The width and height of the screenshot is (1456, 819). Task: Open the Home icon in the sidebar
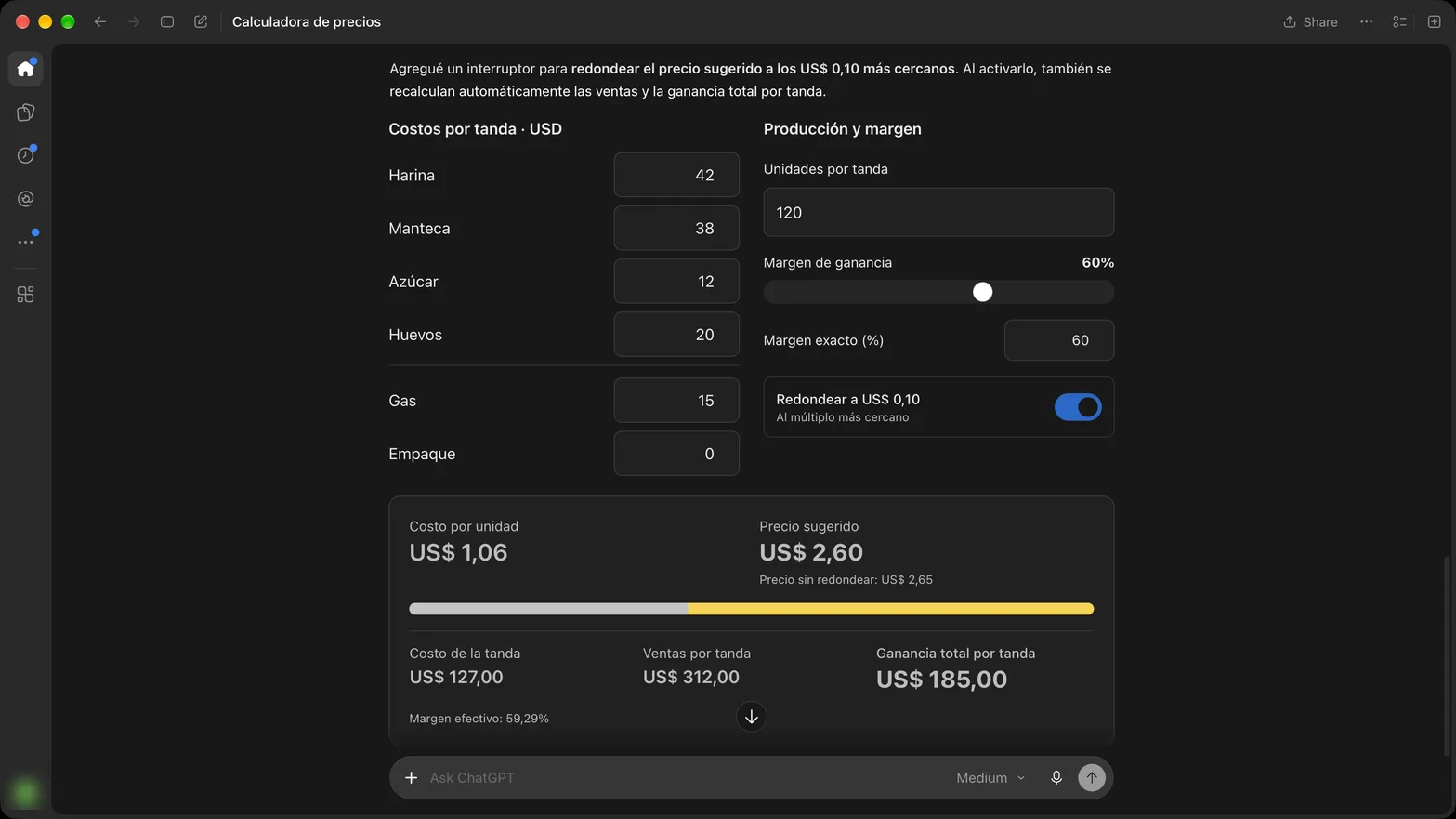tap(25, 69)
